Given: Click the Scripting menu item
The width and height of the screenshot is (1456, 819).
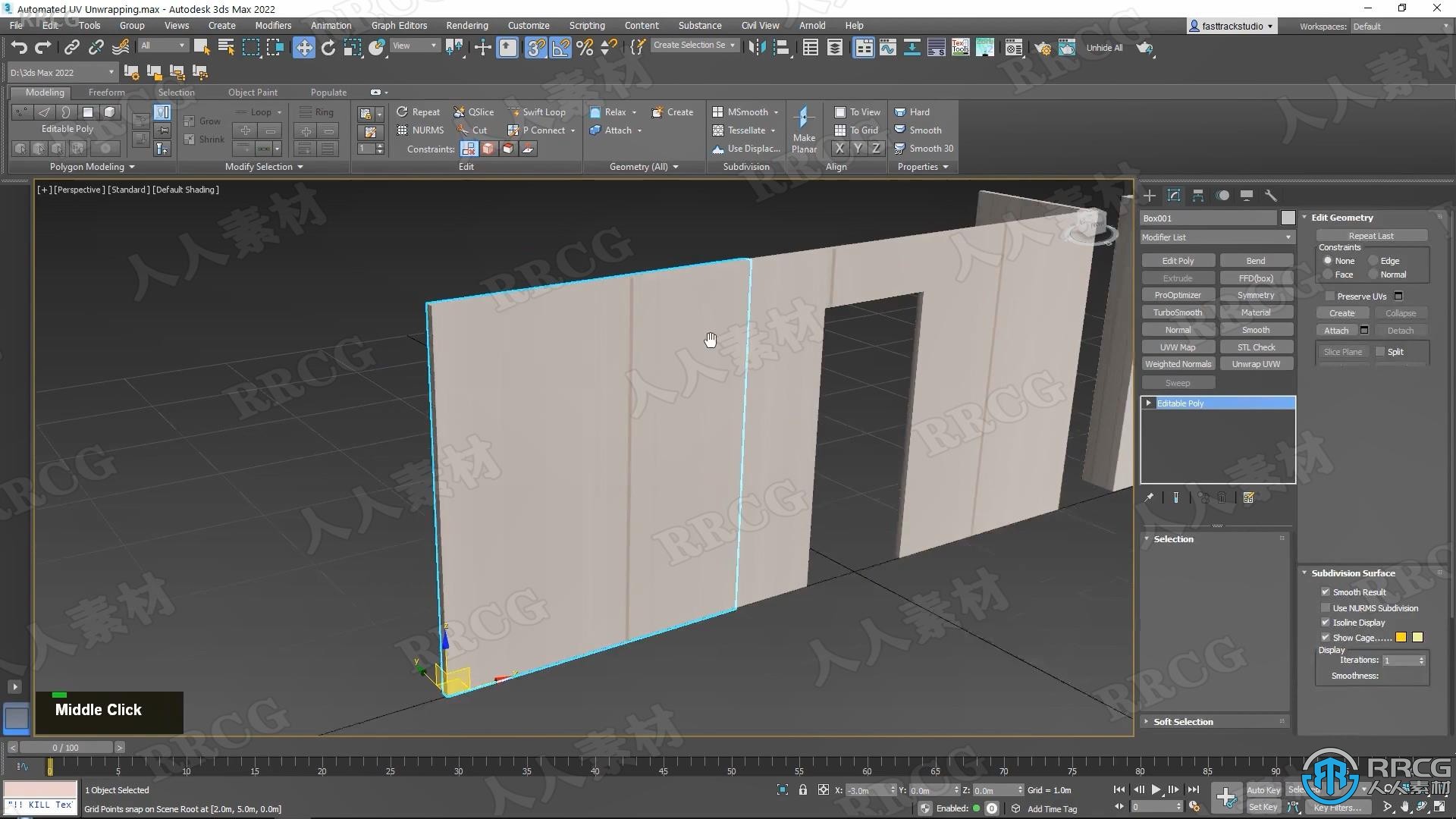Looking at the screenshot, I should [x=587, y=25].
